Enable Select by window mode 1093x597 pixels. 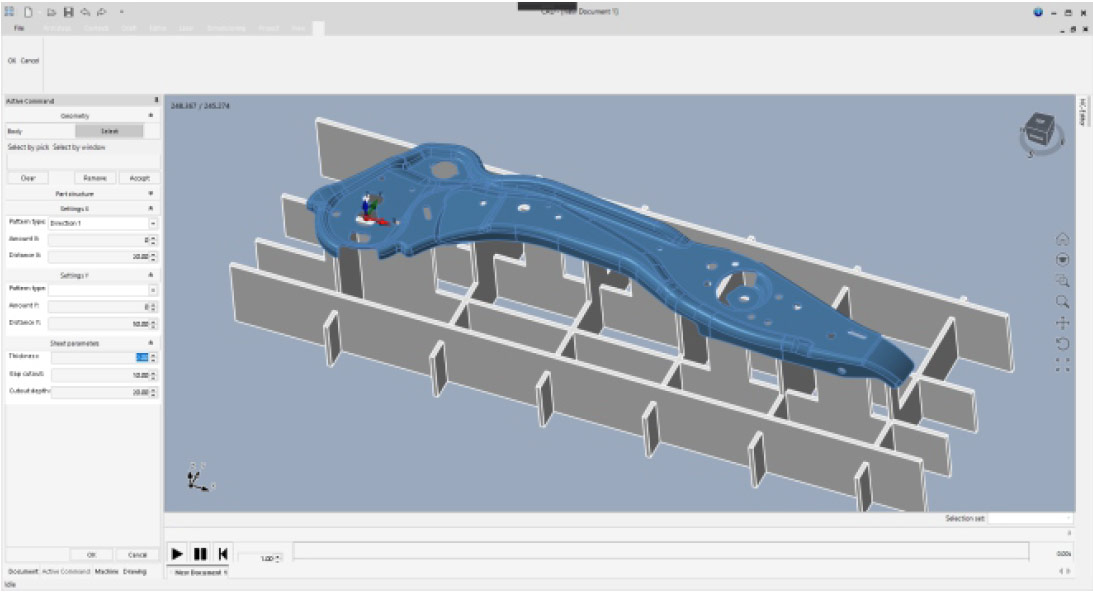pyautogui.click(x=80, y=147)
